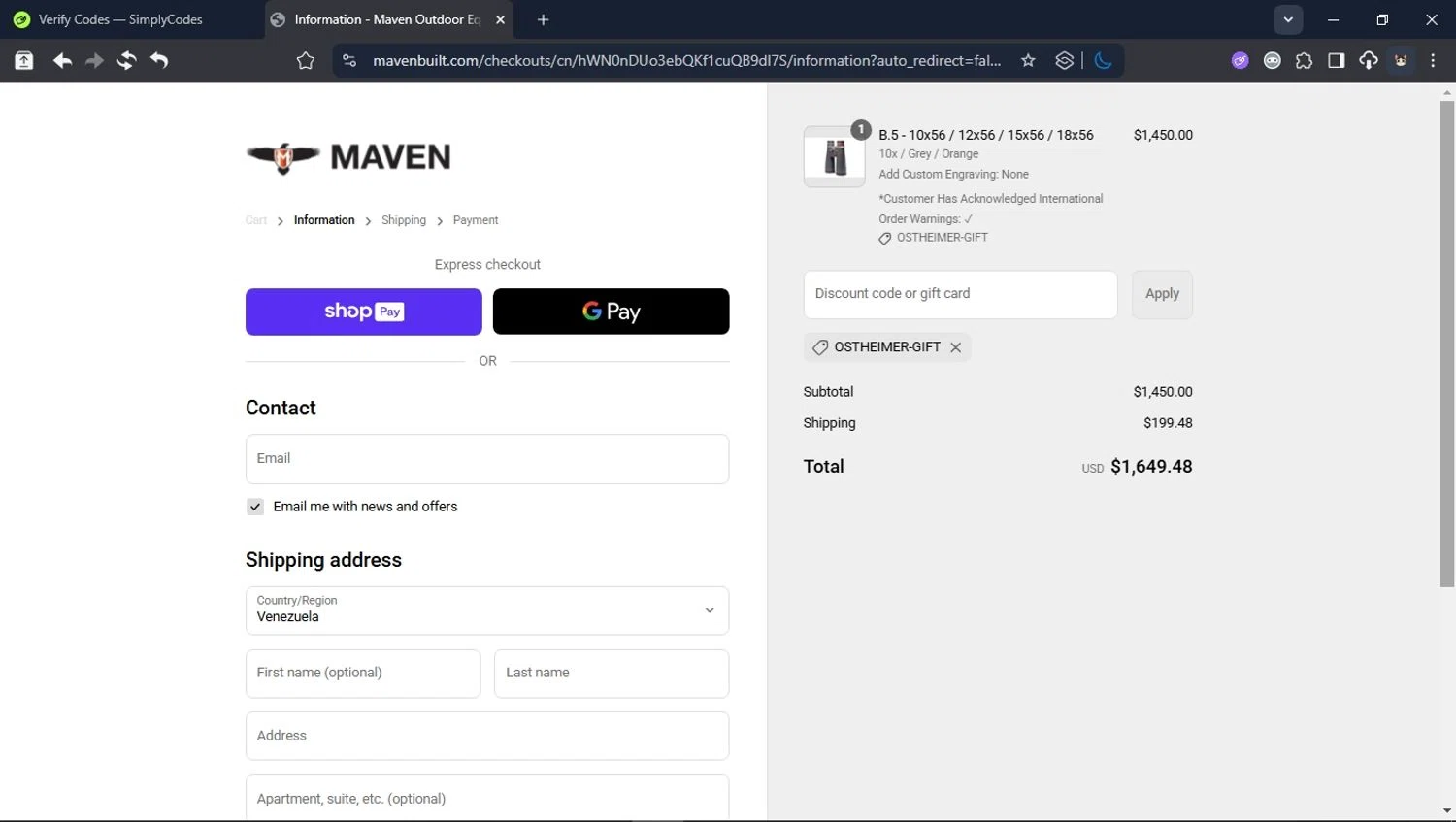The width and height of the screenshot is (1456, 822).
Task: Open site information icon in address bar
Action: (348, 60)
